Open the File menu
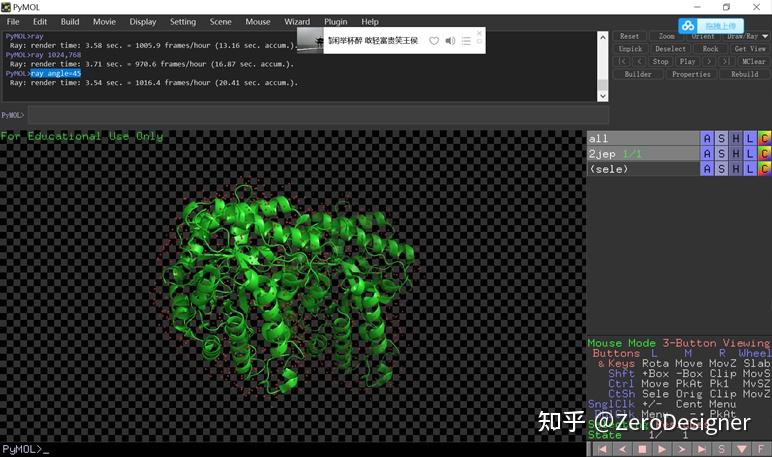Screen dimensions: 772x457 click(13, 22)
